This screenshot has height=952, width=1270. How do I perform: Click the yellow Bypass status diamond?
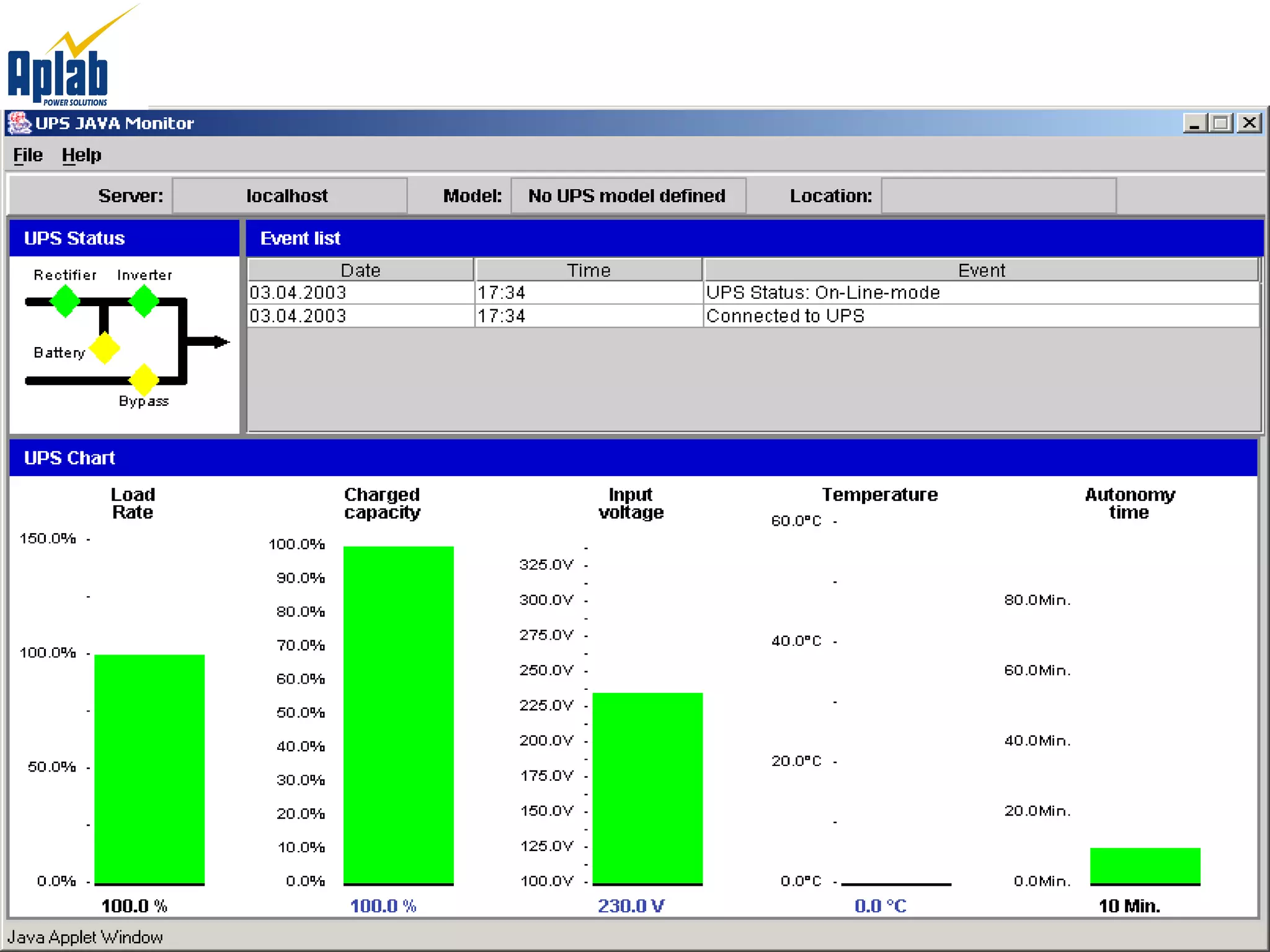coord(144,379)
